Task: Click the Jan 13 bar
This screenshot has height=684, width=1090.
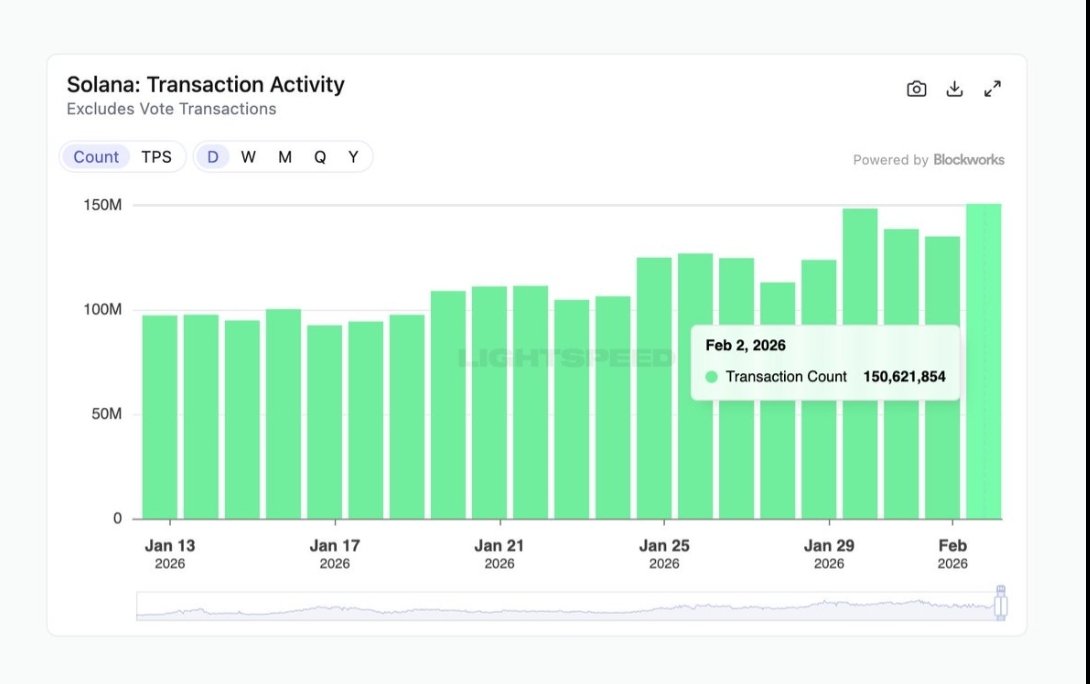Action: pyautogui.click(x=160, y=417)
